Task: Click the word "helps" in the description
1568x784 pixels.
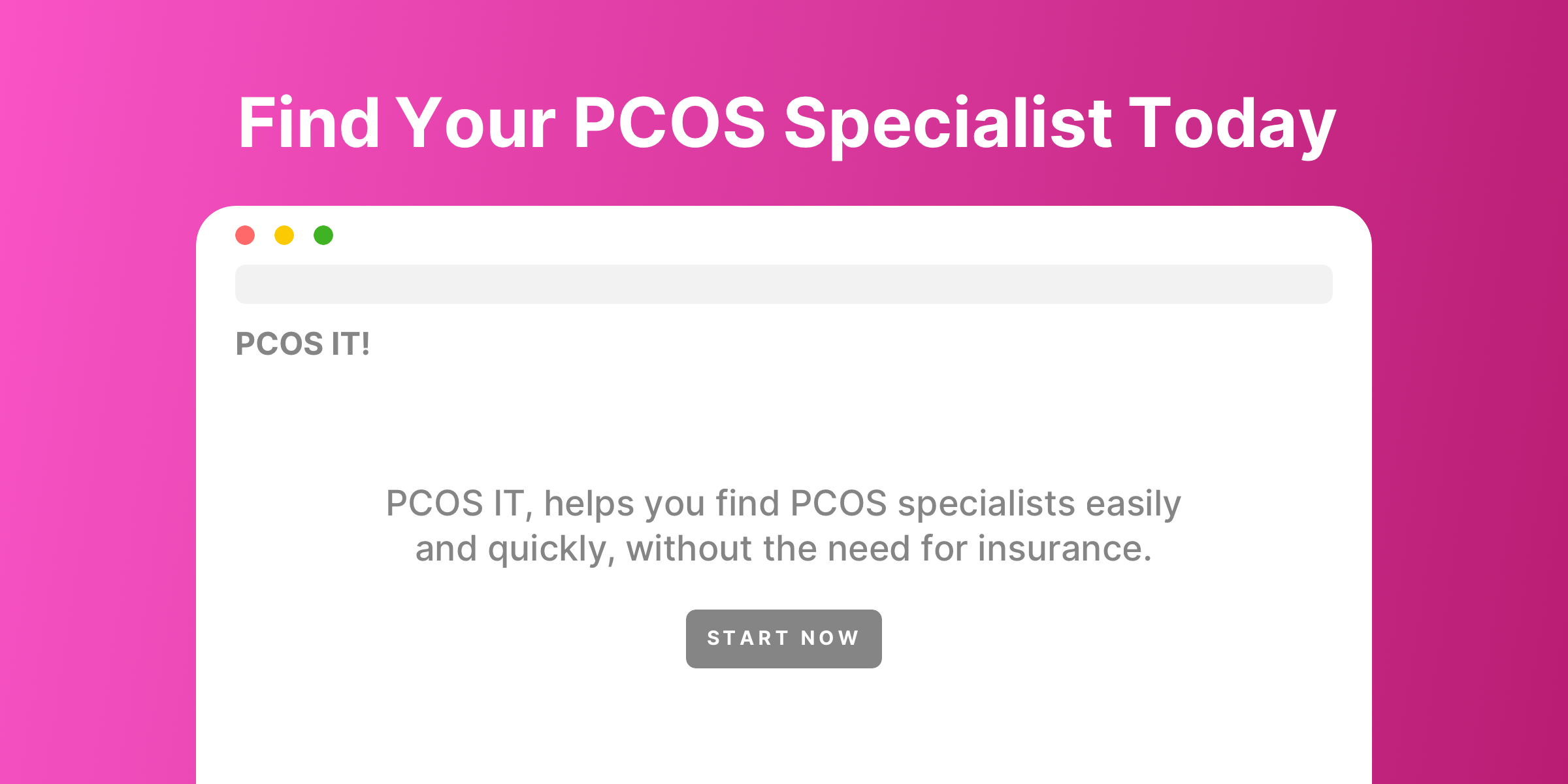Action: point(589,504)
